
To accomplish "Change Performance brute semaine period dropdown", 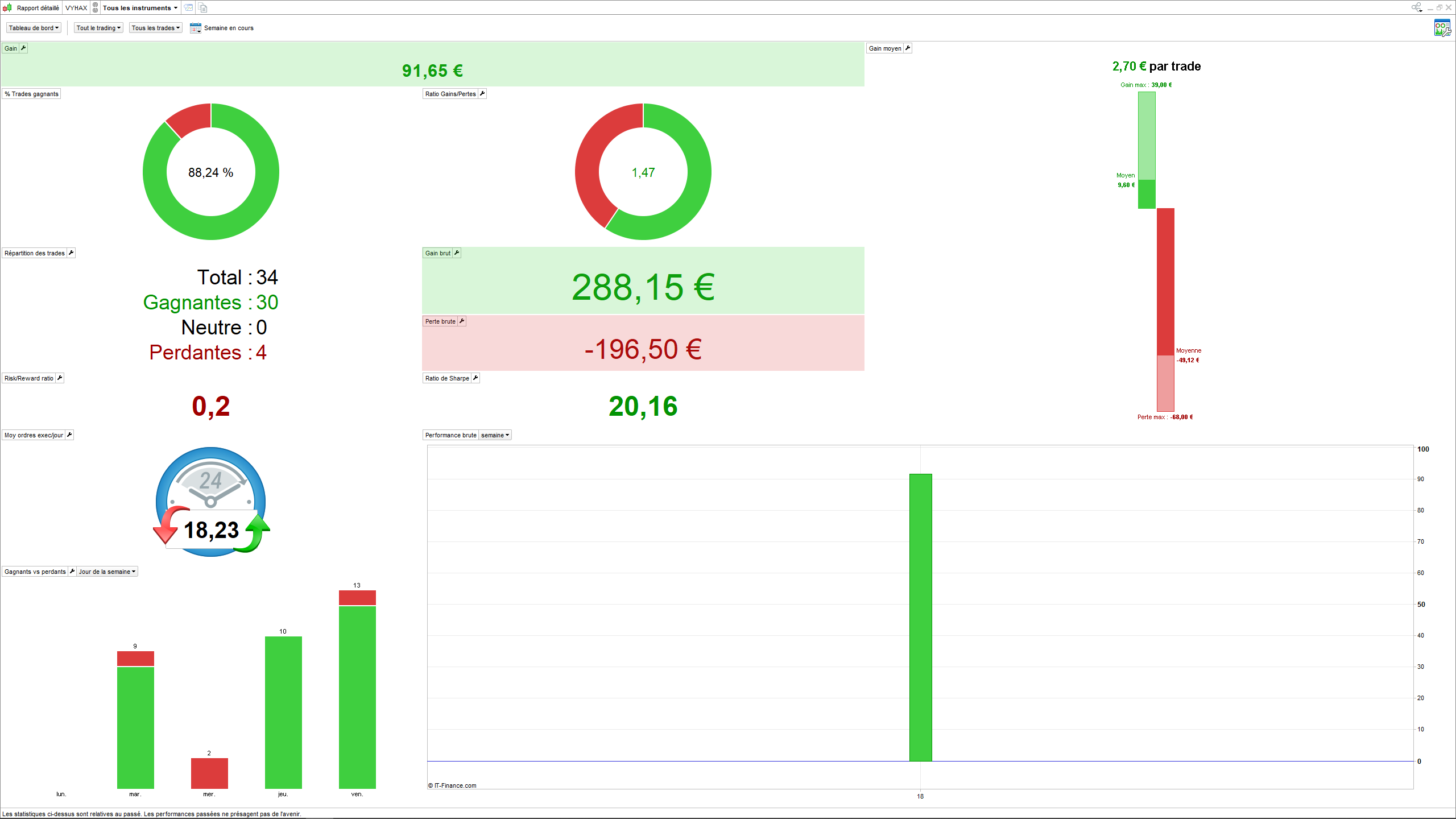I will (x=495, y=435).
